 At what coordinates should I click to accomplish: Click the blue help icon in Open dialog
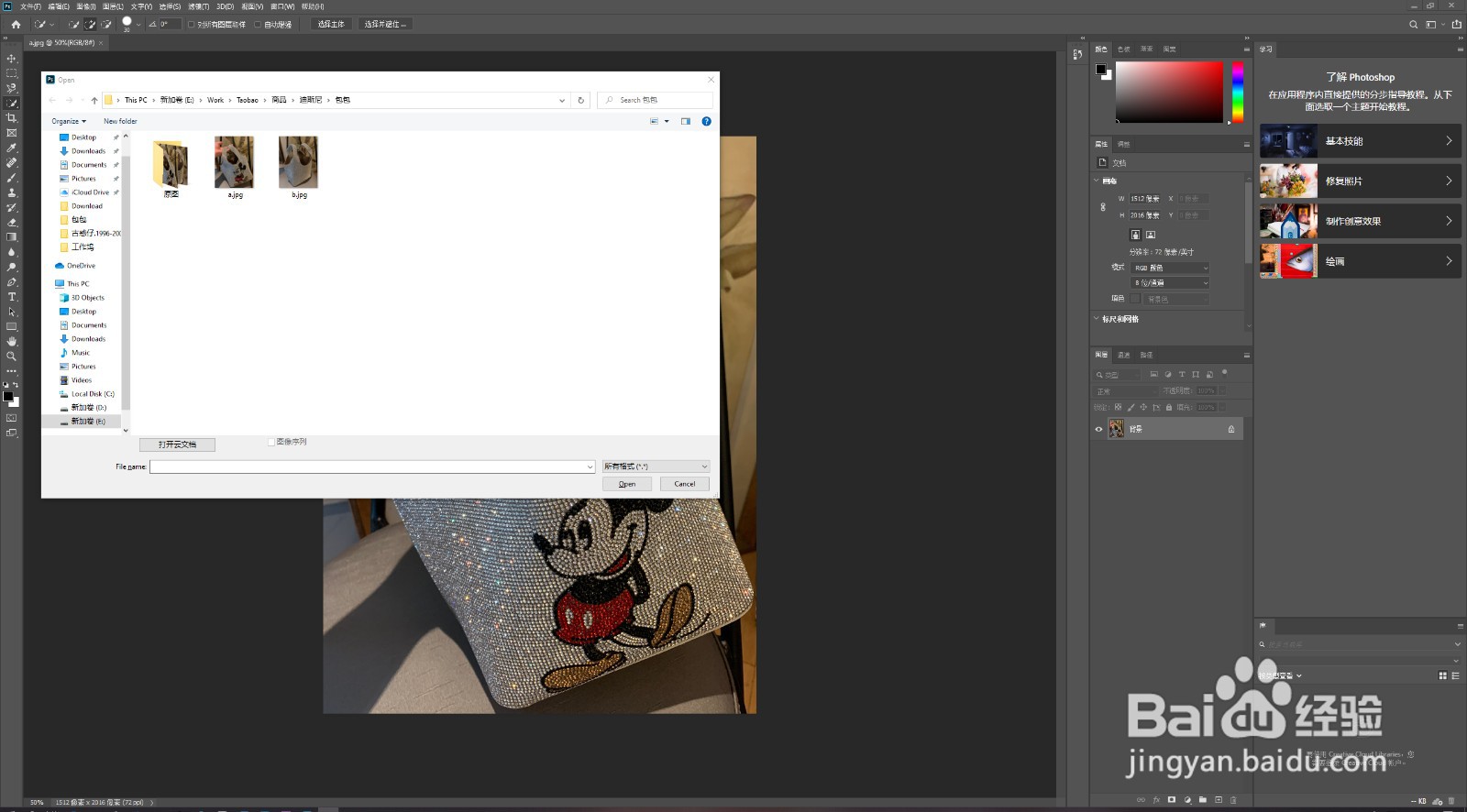(706, 121)
